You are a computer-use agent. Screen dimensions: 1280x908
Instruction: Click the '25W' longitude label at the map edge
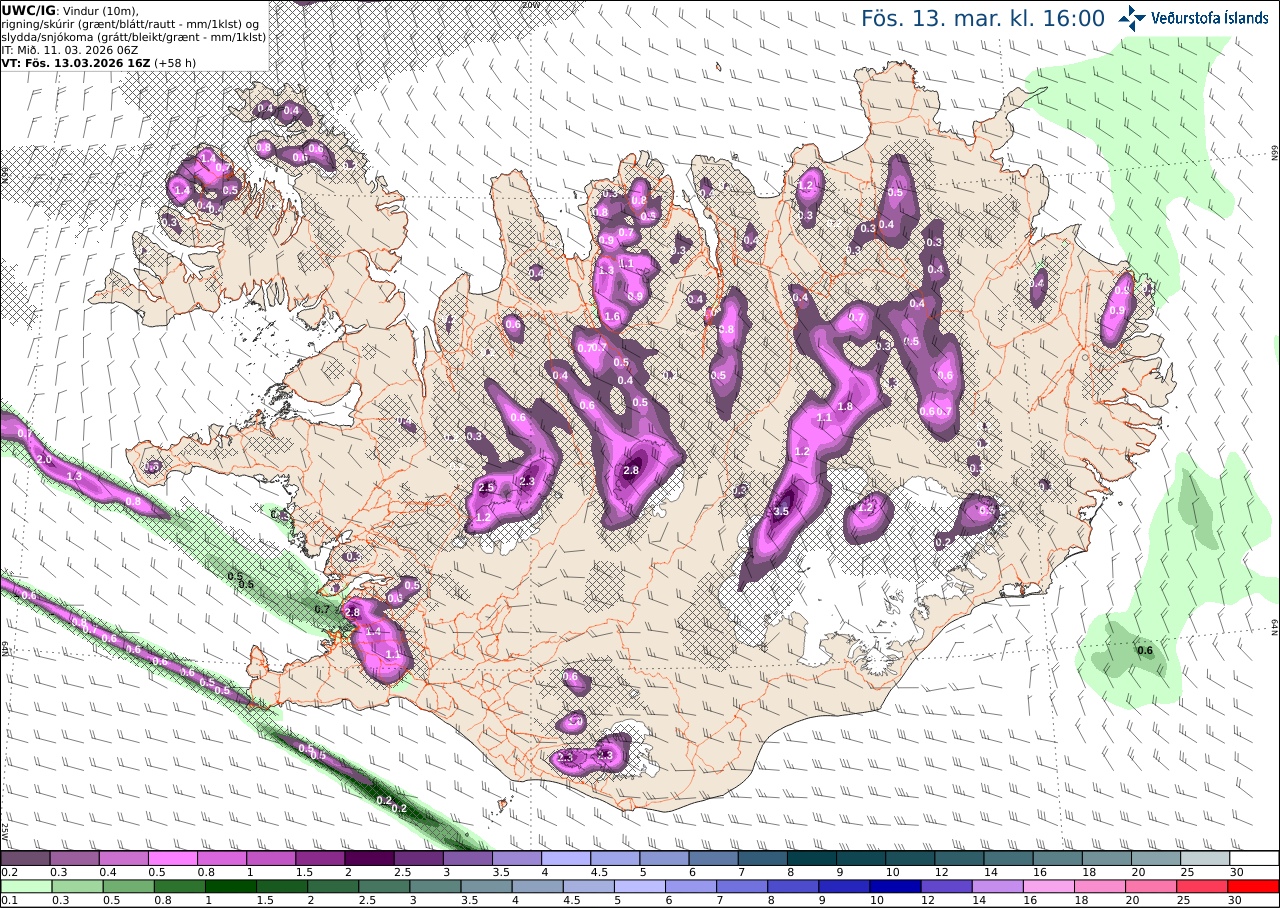pos(5,831)
